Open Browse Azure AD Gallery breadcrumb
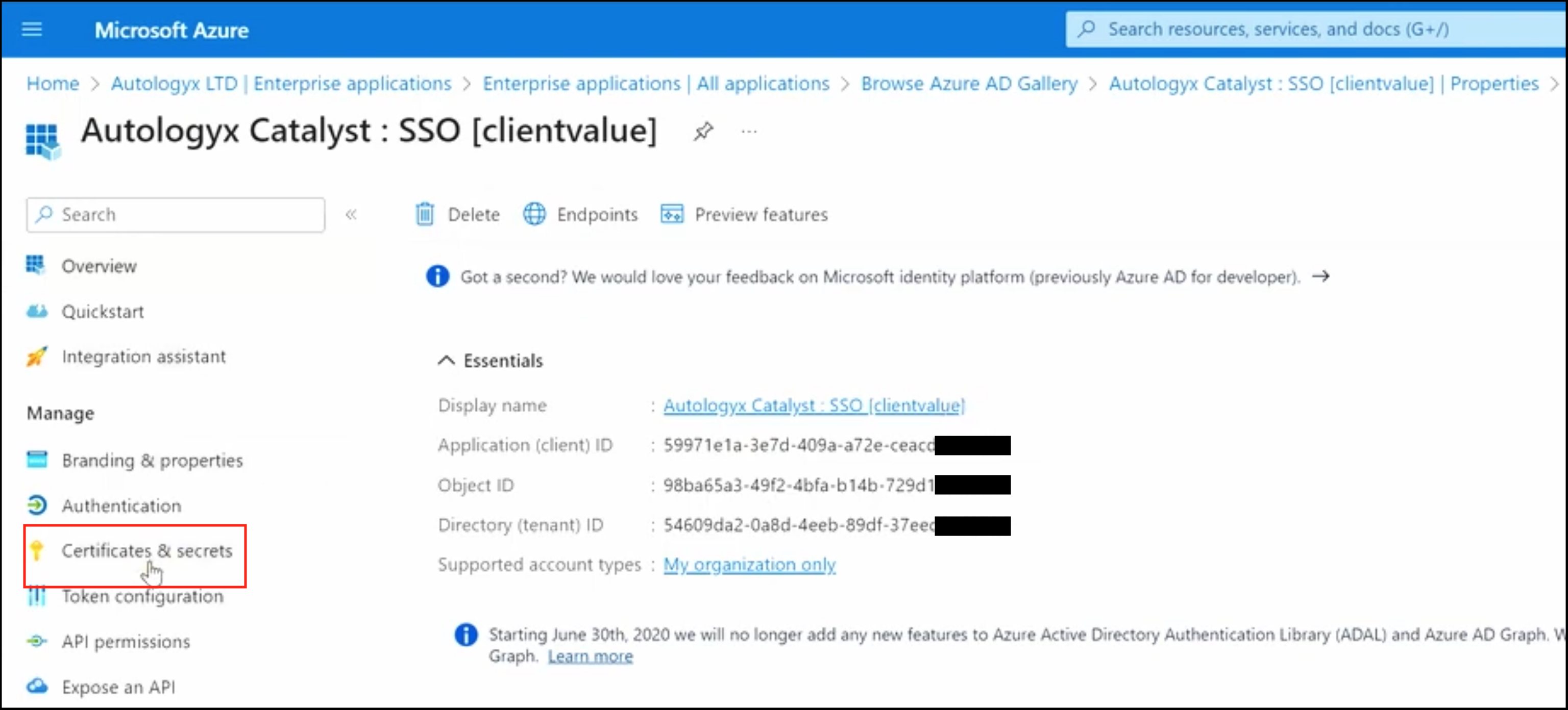Screen dimensions: 1568x710 [969, 83]
